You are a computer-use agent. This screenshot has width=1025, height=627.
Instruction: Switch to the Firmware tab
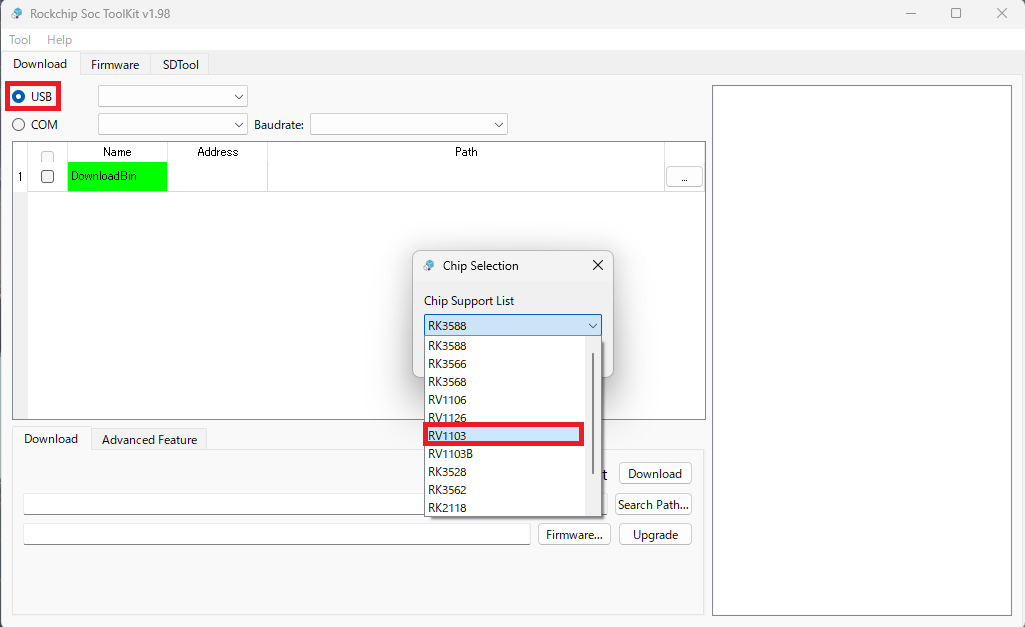115,64
